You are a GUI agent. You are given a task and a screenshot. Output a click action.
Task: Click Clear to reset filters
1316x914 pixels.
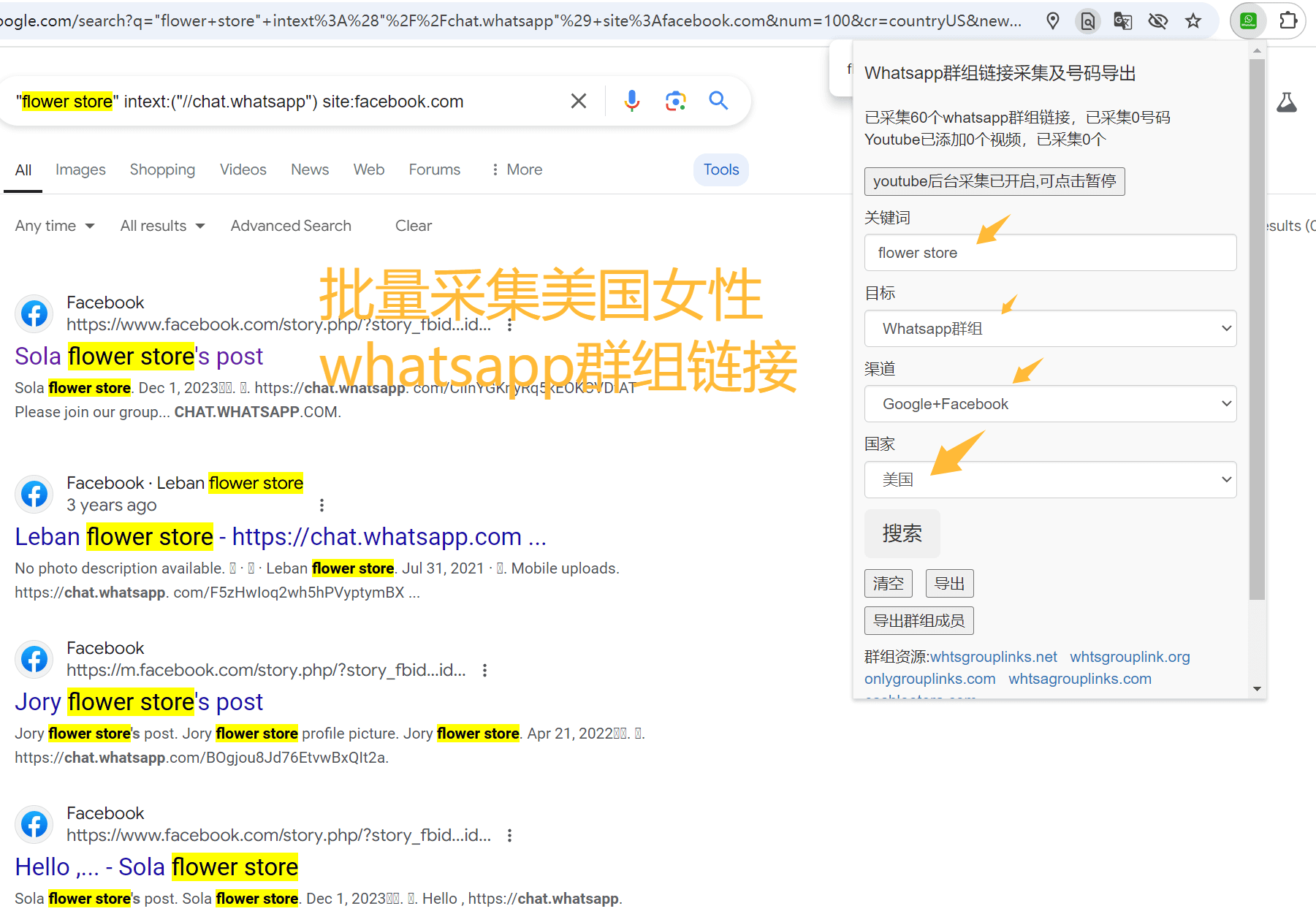(x=414, y=226)
